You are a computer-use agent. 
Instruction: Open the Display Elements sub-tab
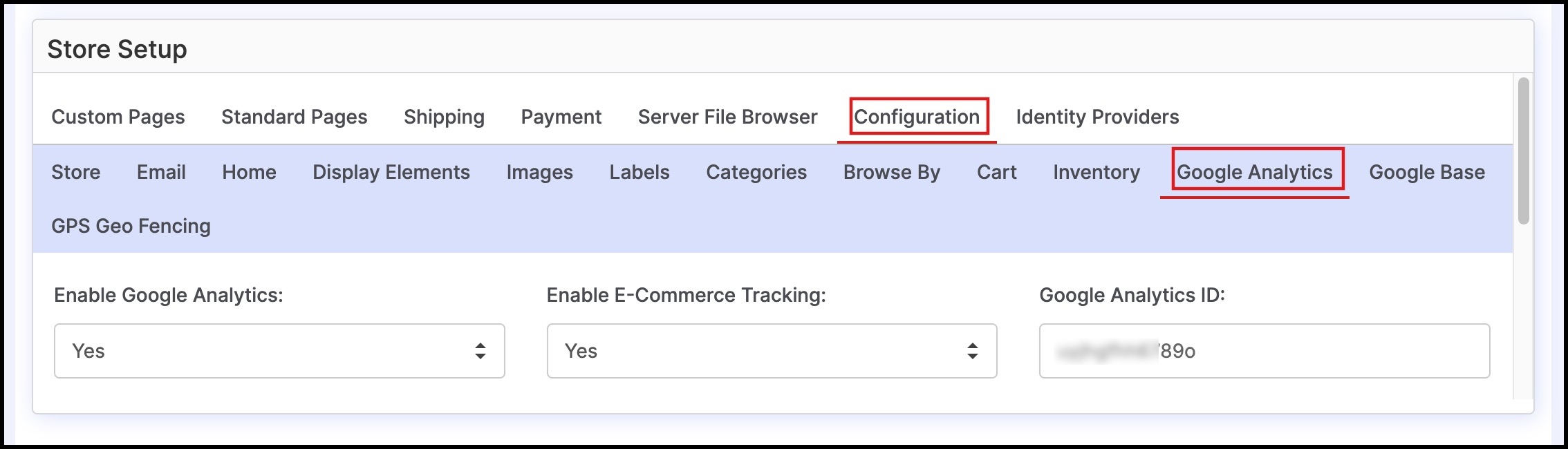391,172
